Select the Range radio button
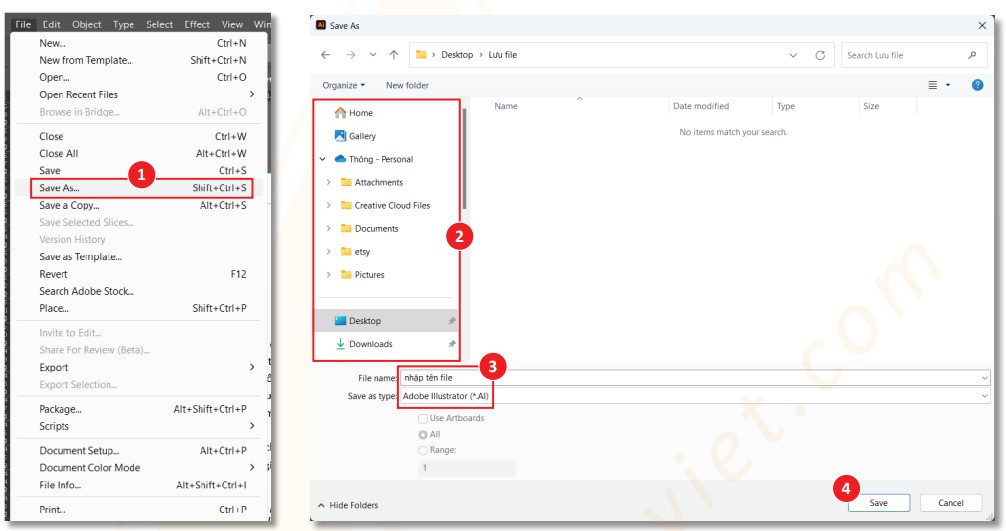Screen dimensions: 1006x531 coord(423,450)
